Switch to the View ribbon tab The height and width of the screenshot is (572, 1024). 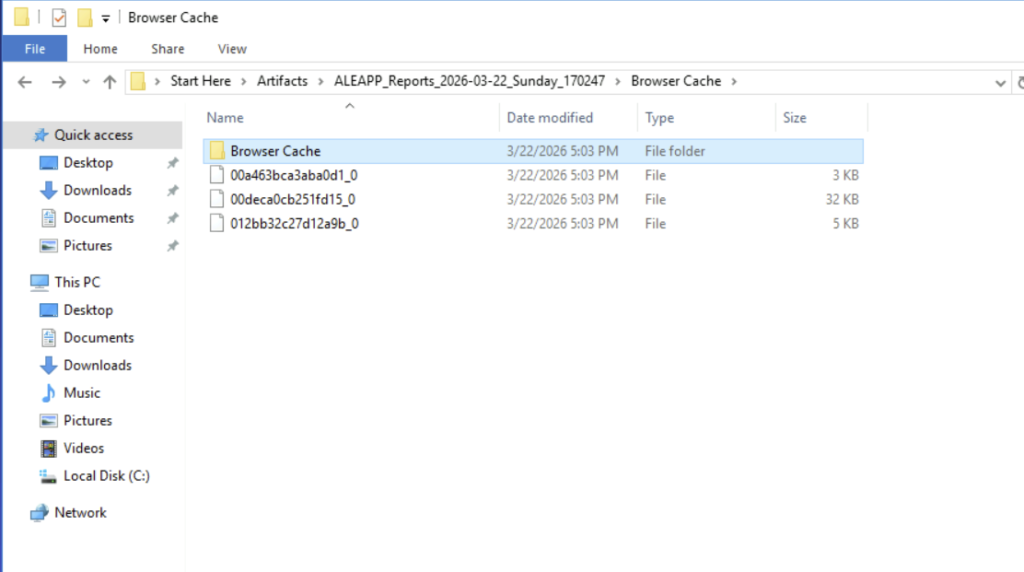tap(232, 48)
